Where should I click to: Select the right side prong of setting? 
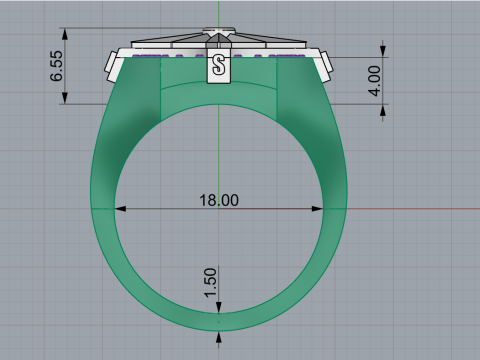click(326, 66)
